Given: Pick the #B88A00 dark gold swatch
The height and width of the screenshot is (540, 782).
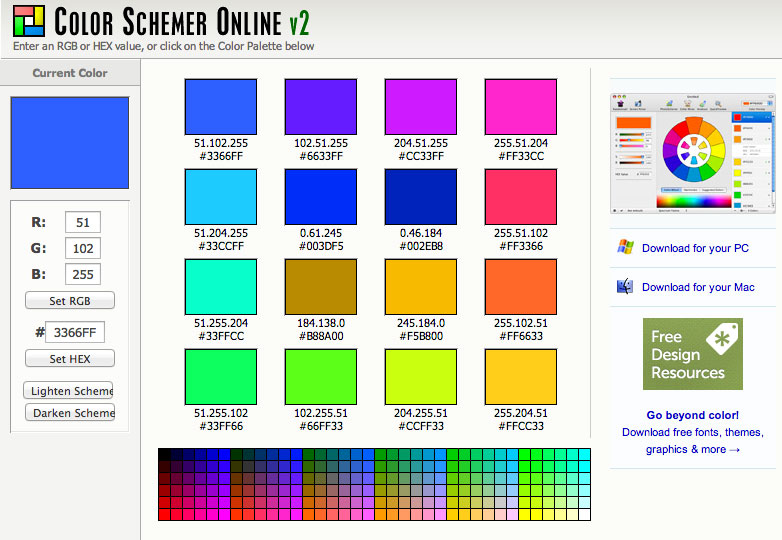Looking at the screenshot, I should click(320, 287).
